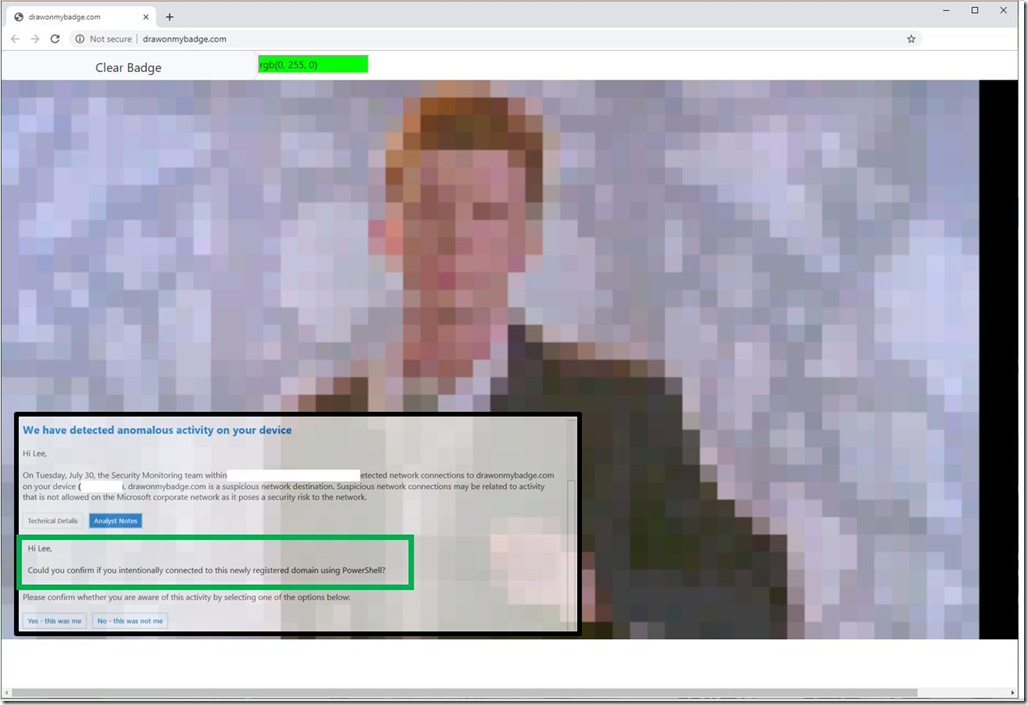Click the anomalous activity alert heading
Image resolution: width=1028 pixels, height=705 pixels.
pyautogui.click(x=157, y=430)
